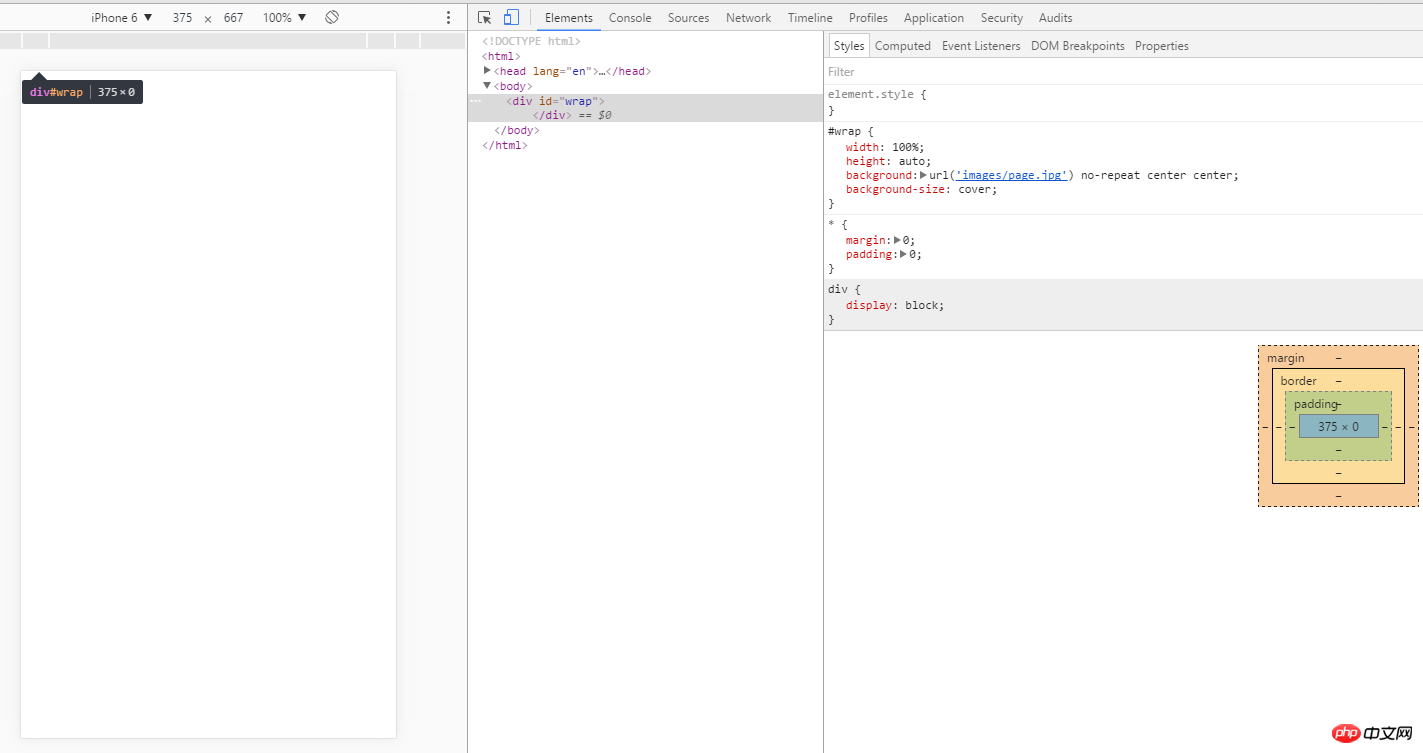The image size is (1423, 753).
Task: Expand the padding shorthand triangle
Action: tap(903, 254)
